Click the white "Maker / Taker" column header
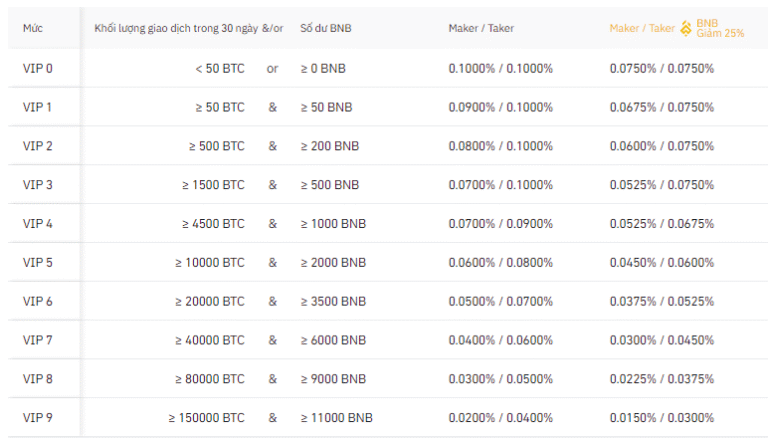 (x=481, y=28)
